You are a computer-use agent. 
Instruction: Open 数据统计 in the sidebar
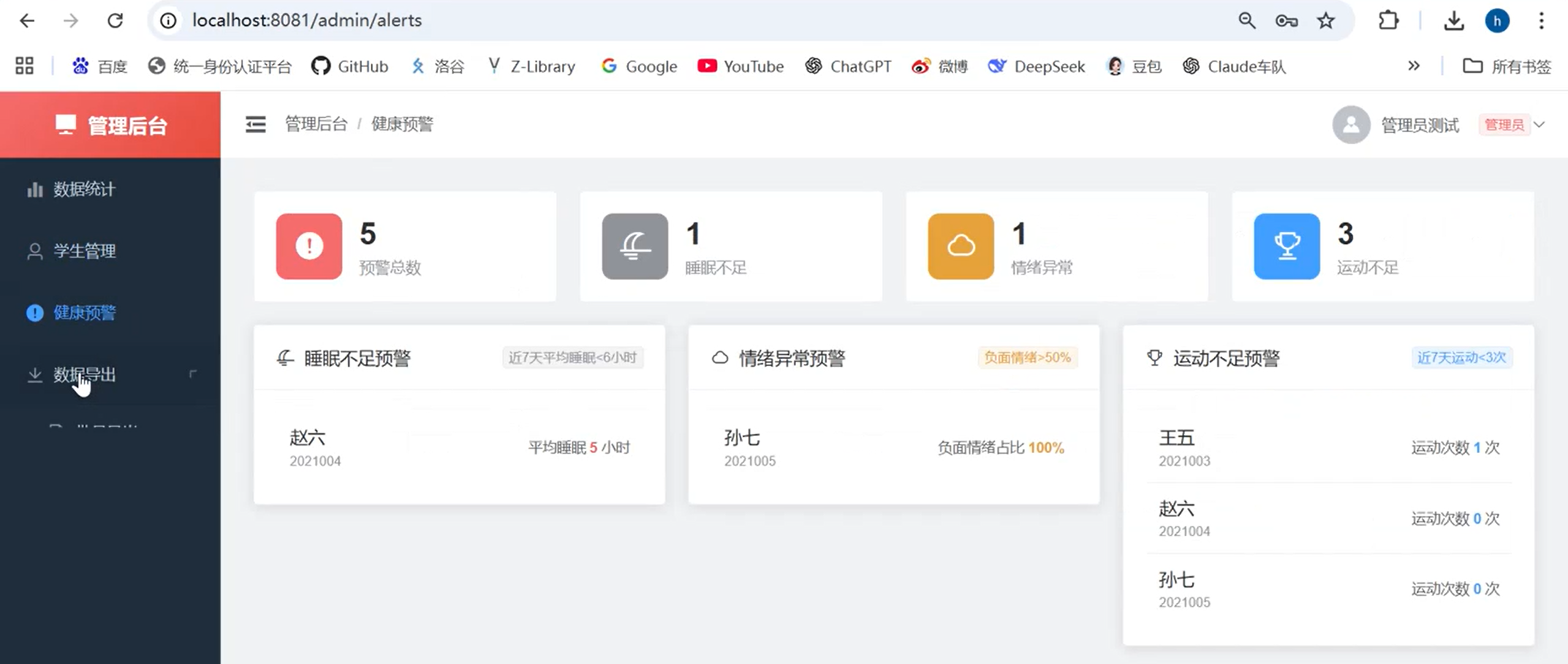84,189
